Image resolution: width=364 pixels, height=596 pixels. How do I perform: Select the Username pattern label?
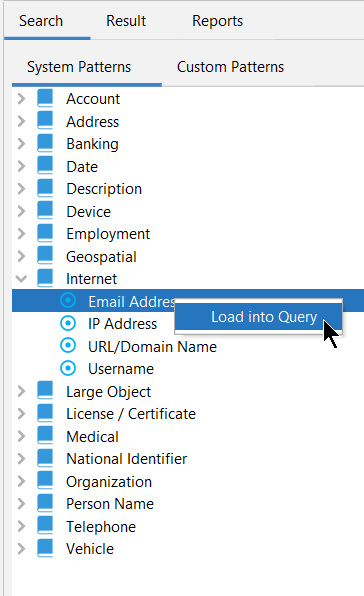(121, 369)
